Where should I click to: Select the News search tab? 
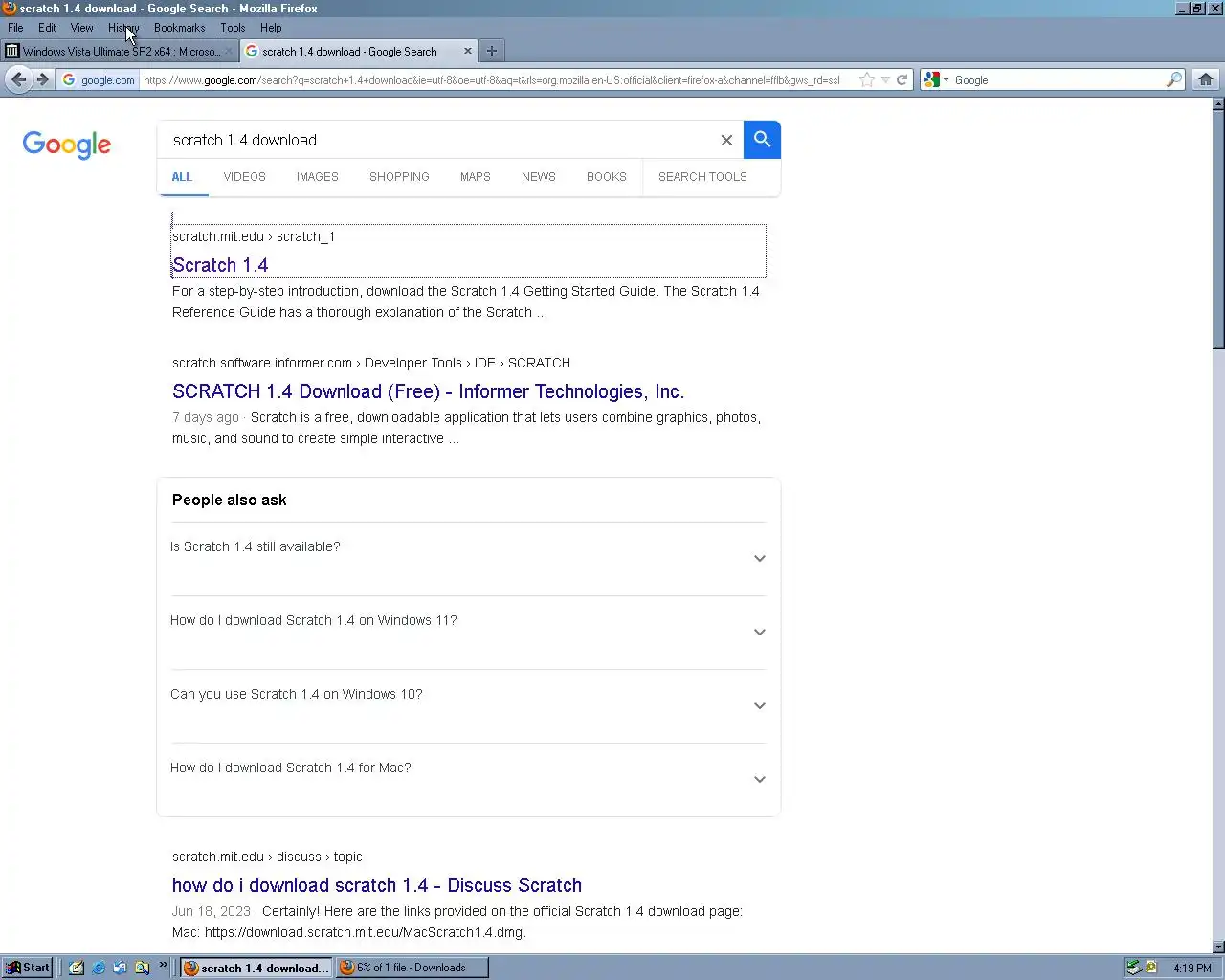539,177
